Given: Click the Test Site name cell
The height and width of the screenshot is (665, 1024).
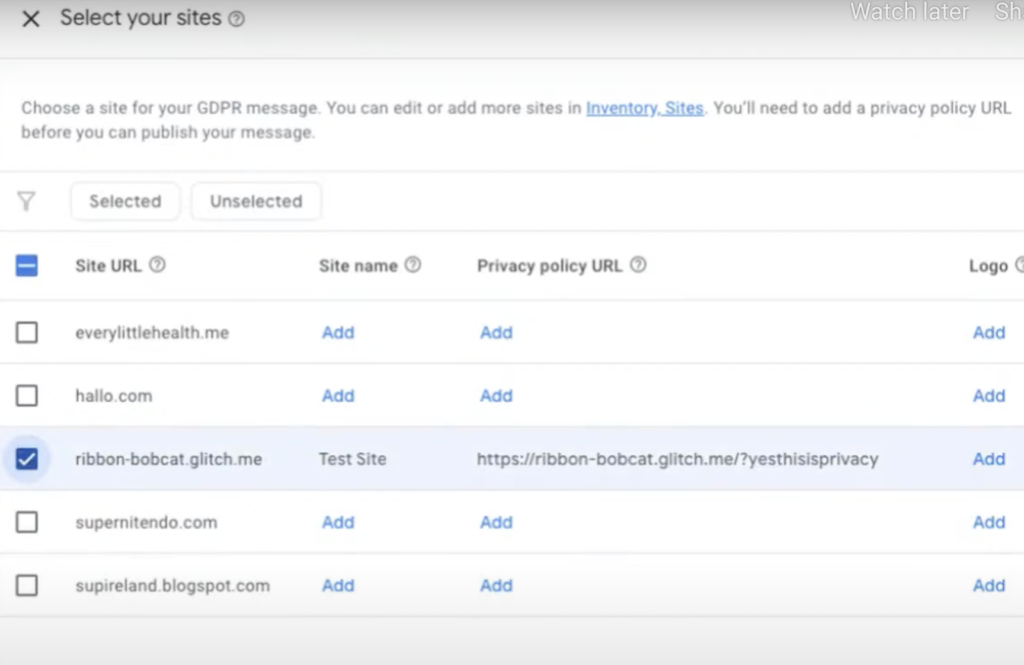Looking at the screenshot, I should pyautogui.click(x=352, y=459).
